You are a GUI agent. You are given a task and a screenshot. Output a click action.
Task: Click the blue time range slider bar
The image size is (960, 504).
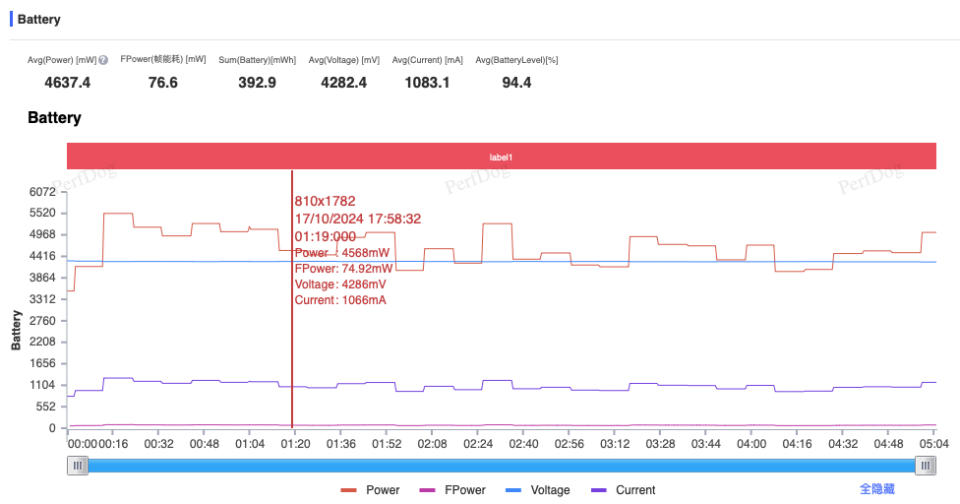pos(501,466)
